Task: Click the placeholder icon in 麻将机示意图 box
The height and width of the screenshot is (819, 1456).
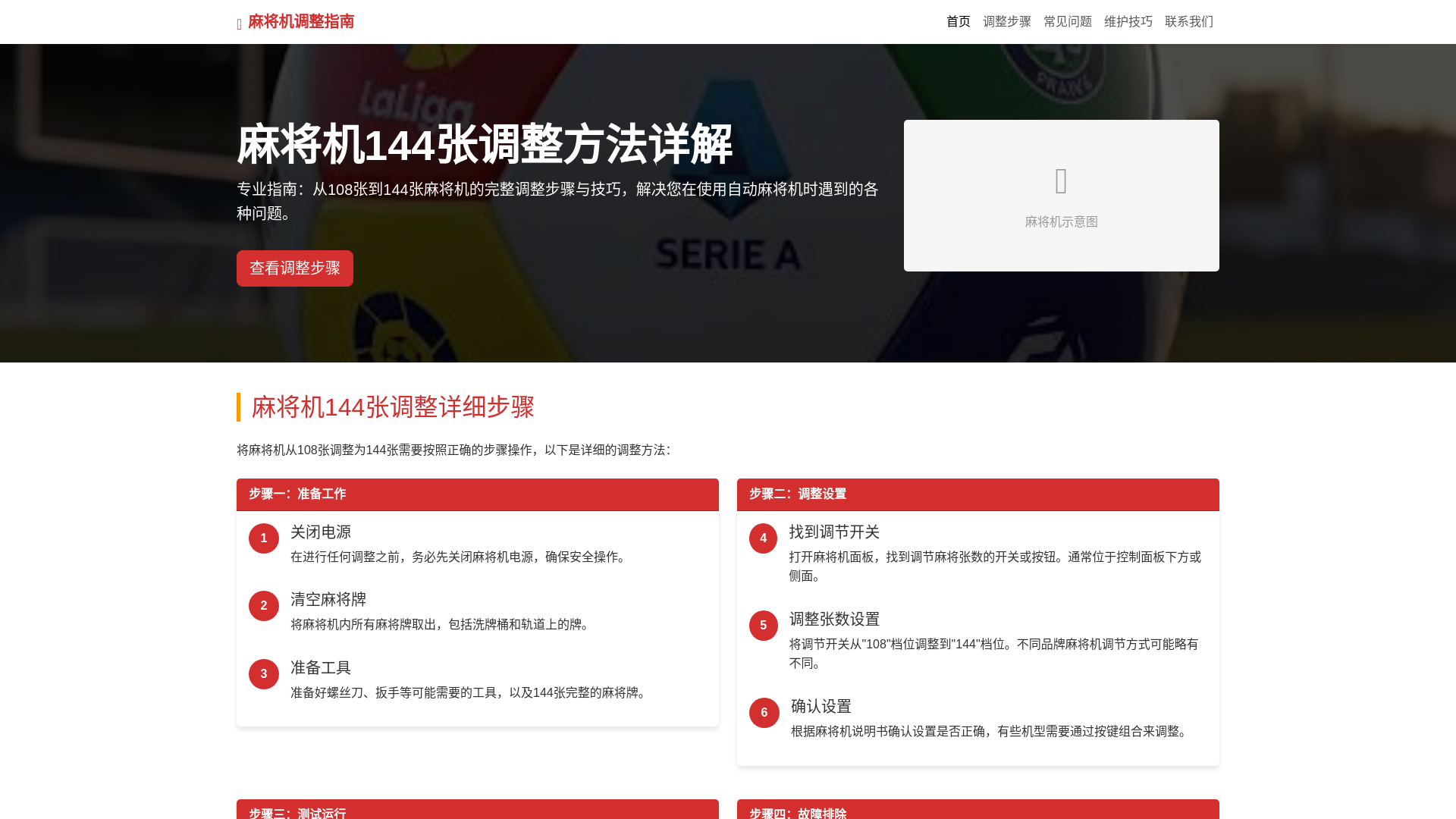Action: click(x=1062, y=180)
